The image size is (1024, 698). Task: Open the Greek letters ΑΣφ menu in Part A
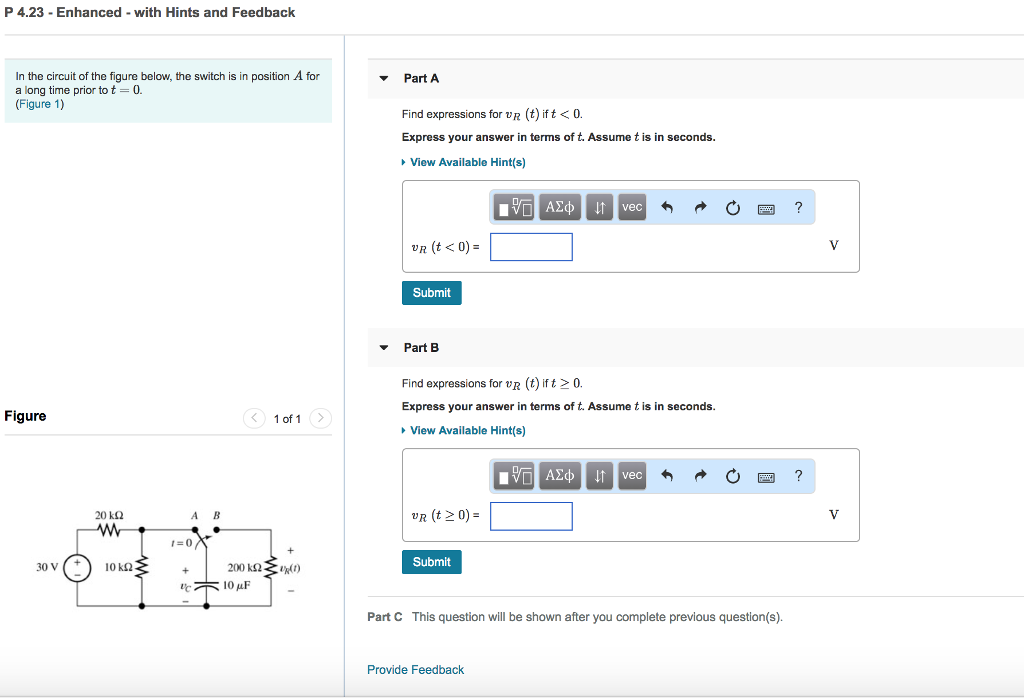click(560, 207)
